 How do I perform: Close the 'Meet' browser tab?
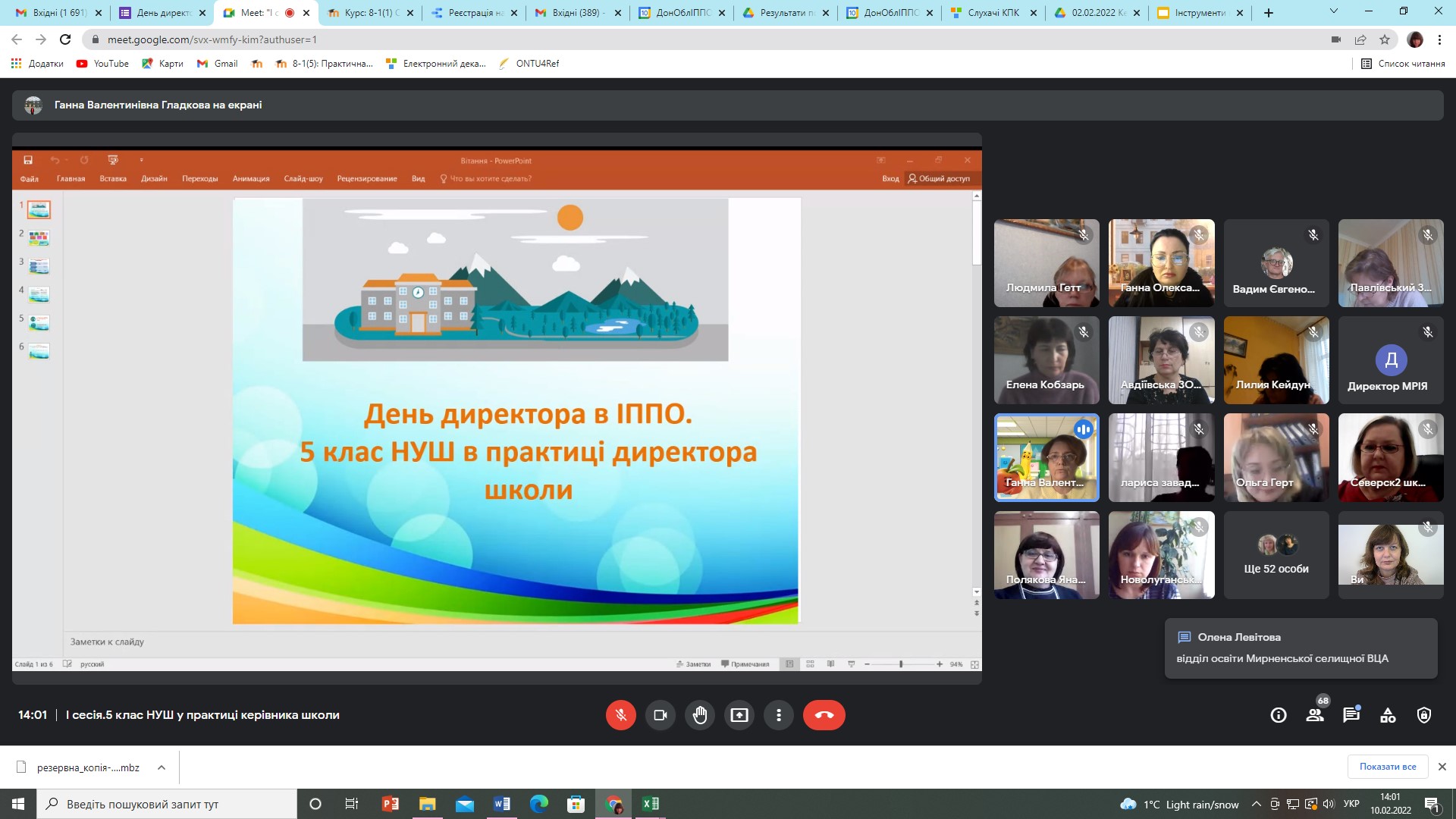tap(306, 13)
